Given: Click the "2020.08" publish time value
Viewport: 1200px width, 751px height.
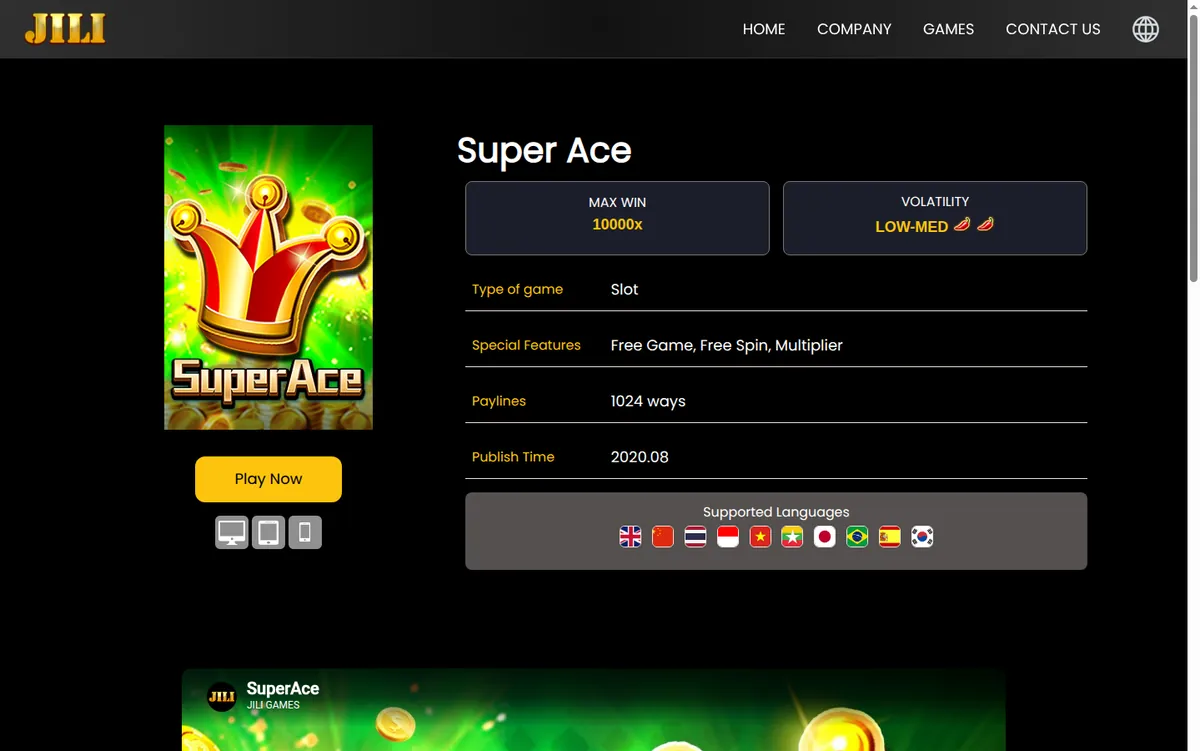Looking at the screenshot, I should 640,457.
